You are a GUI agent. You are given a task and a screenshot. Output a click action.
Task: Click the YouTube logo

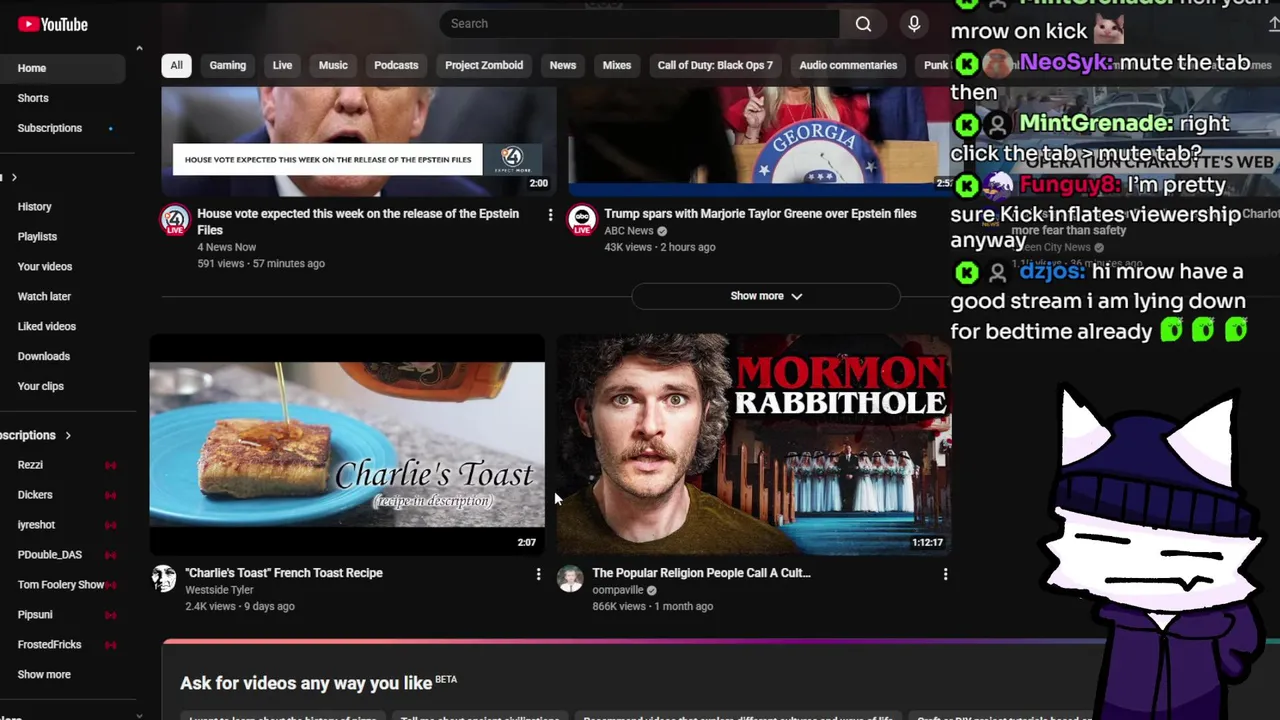click(52, 24)
